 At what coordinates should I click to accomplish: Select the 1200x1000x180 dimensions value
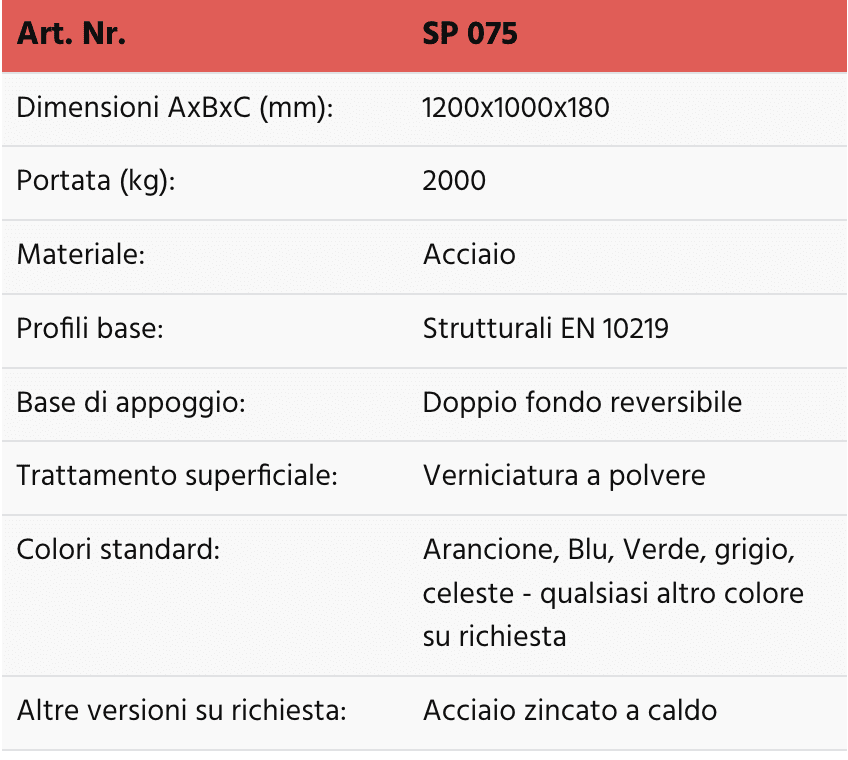pos(516,108)
